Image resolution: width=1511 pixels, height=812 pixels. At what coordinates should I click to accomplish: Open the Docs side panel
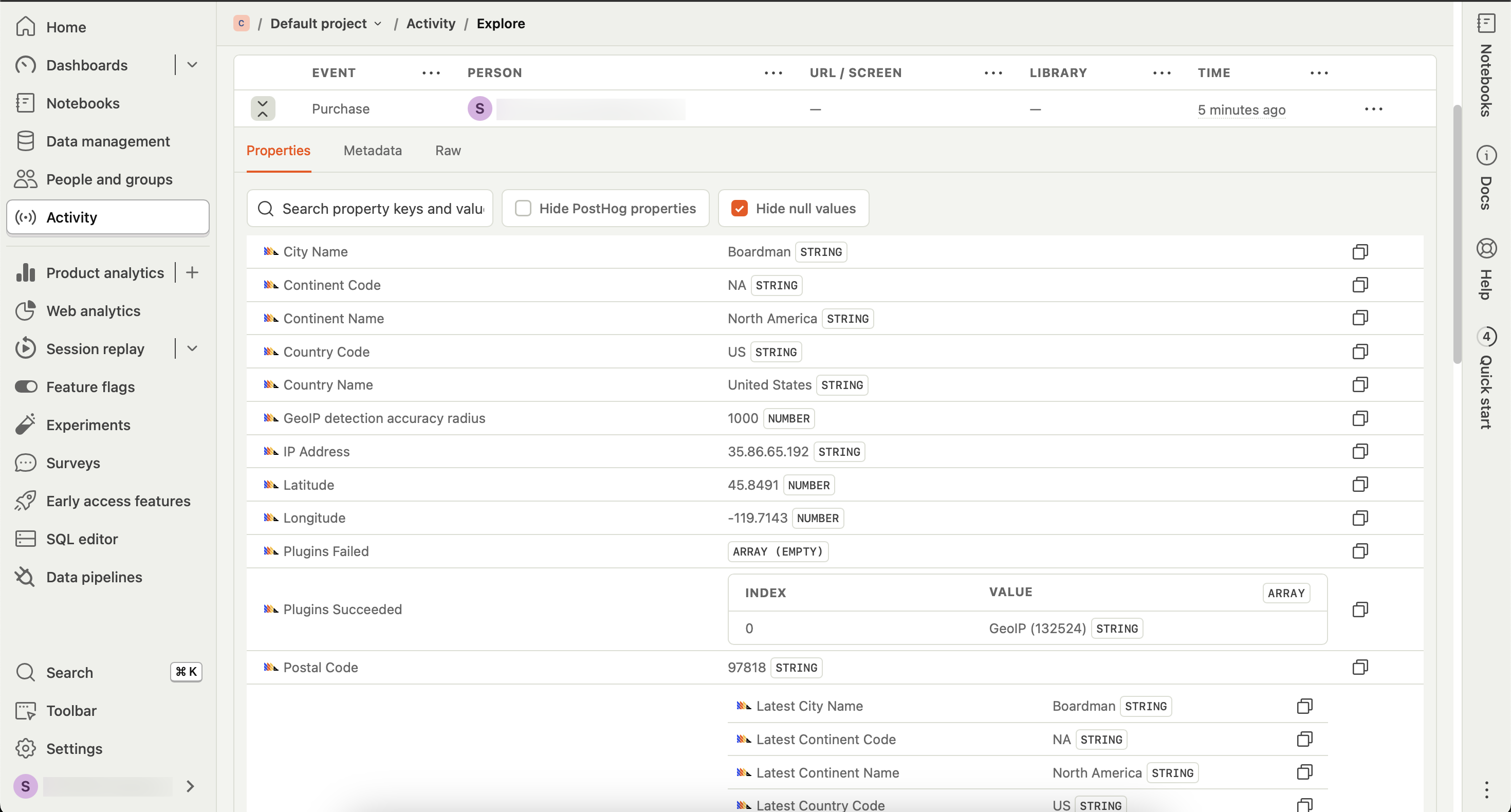tap(1486, 178)
